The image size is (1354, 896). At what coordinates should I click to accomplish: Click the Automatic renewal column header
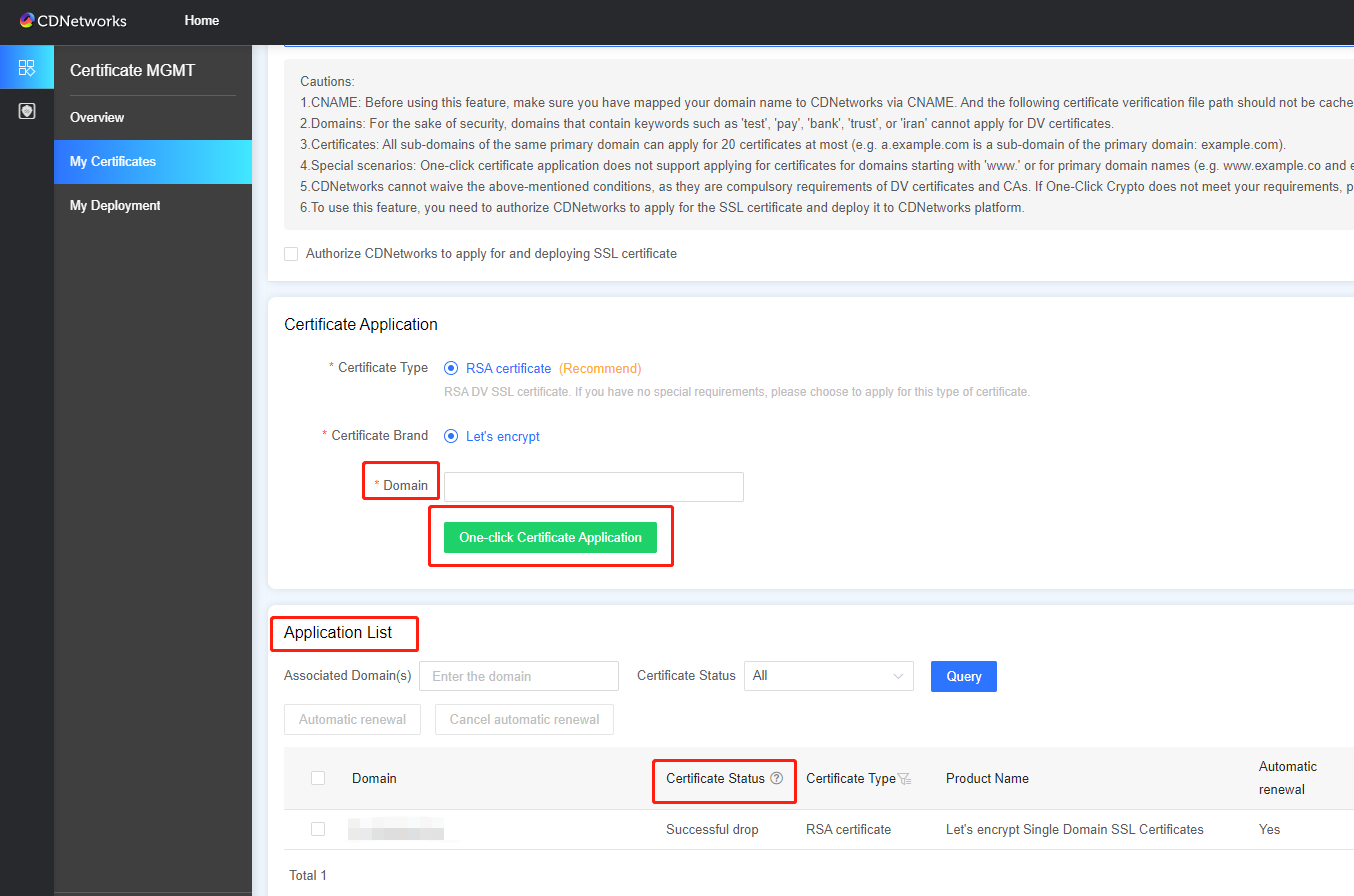tap(1288, 778)
